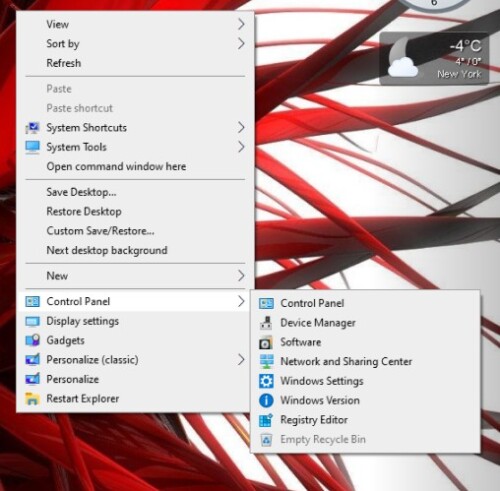Choose Open command window here
Screen dimensions: 500x491
135,166
